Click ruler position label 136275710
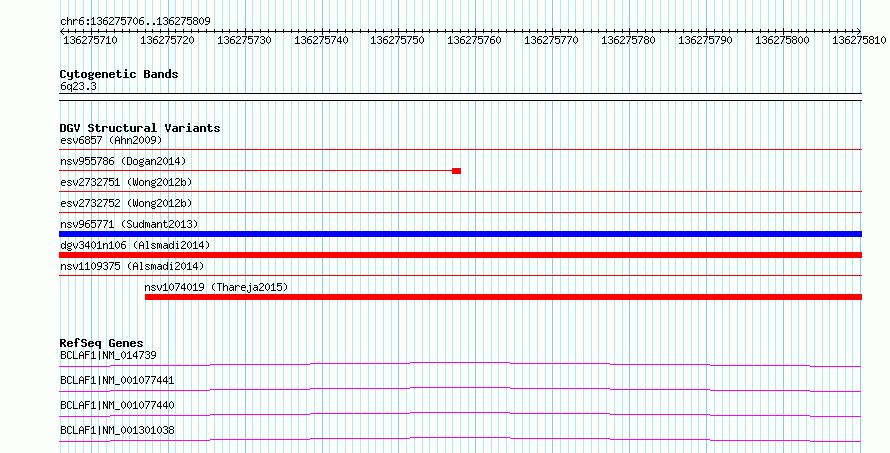890x453 pixels. pos(90,40)
